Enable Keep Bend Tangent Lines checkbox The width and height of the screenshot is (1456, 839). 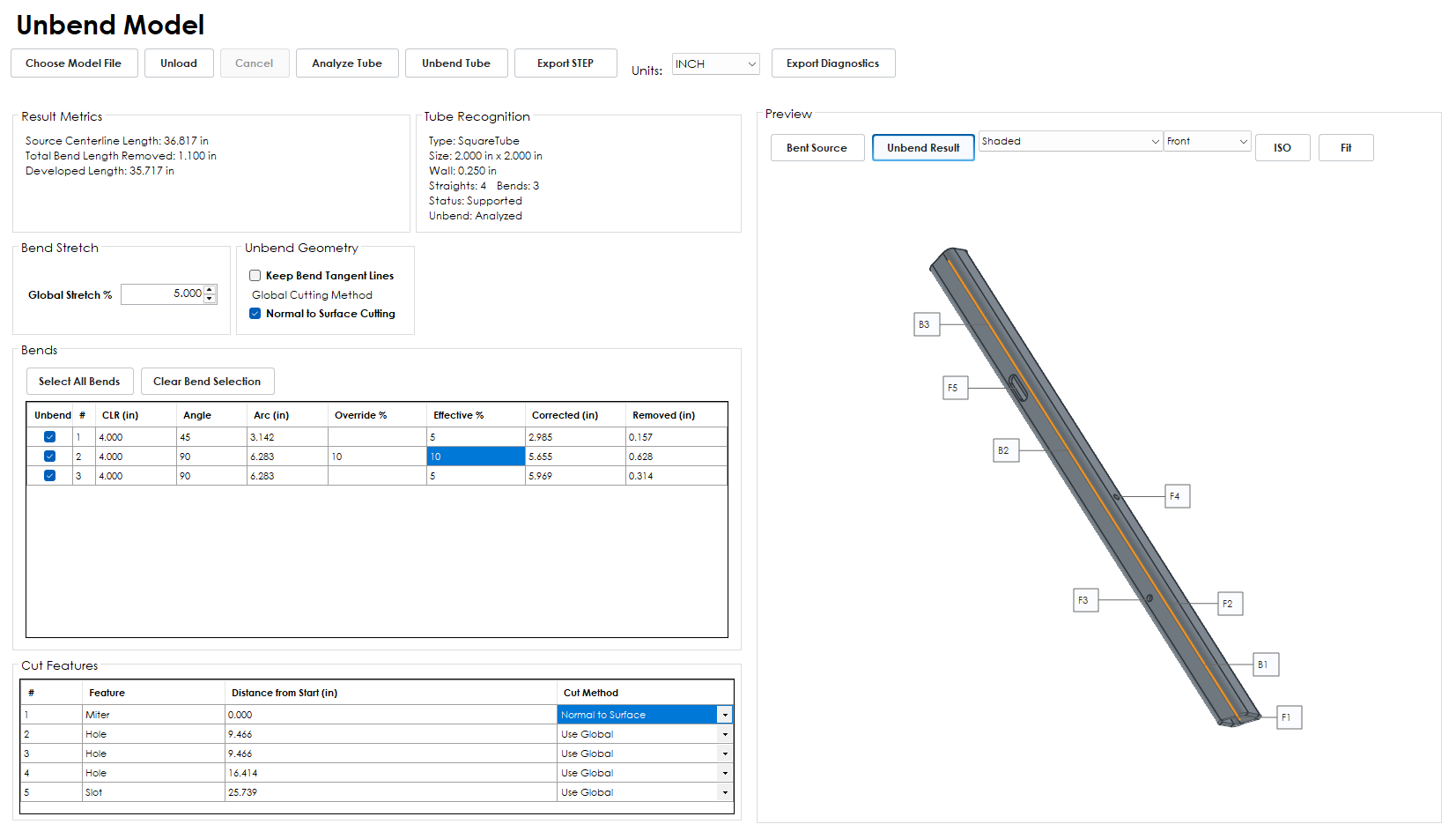tap(255, 276)
